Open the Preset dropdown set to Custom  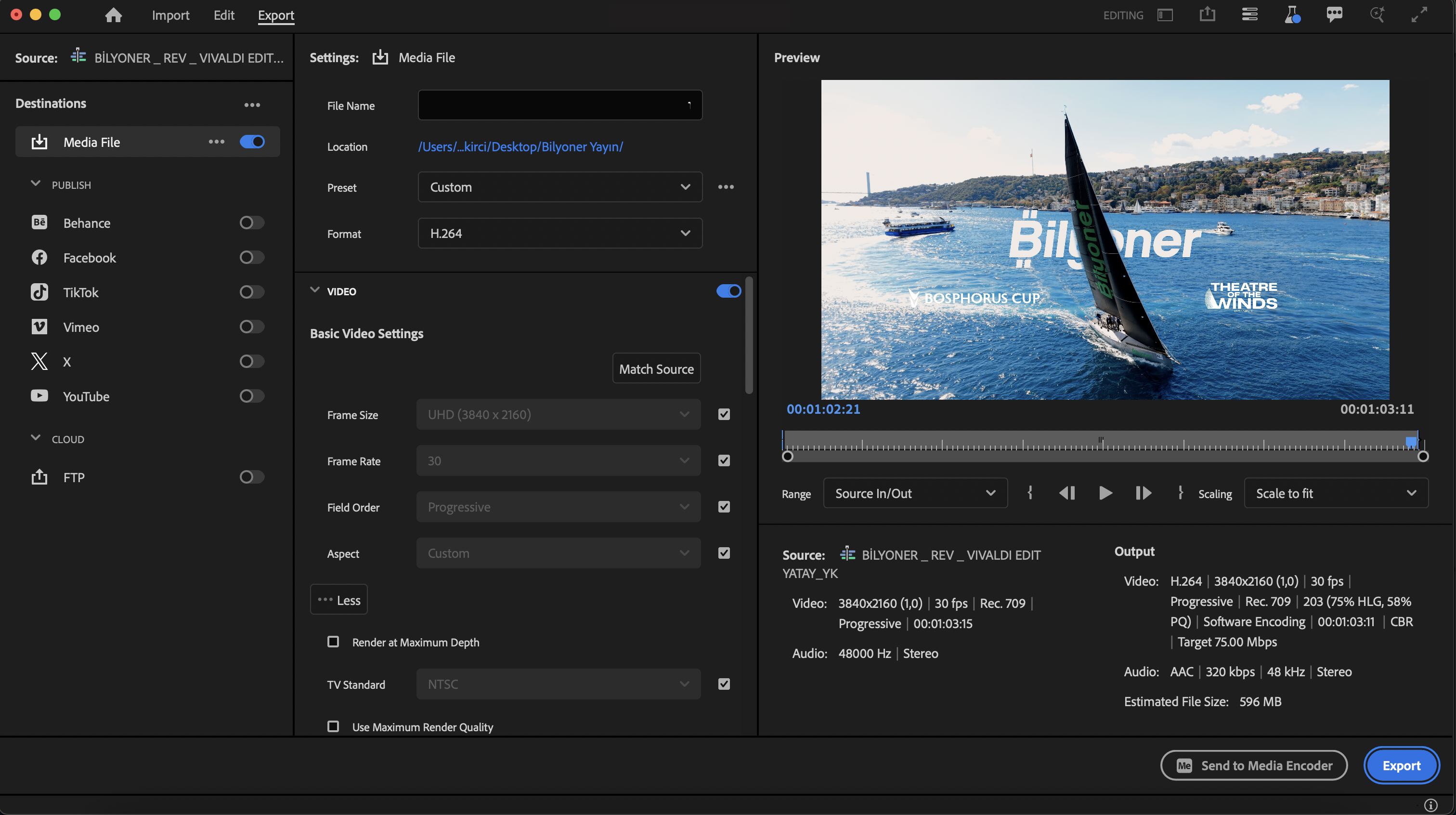click(x=559, y=186)
